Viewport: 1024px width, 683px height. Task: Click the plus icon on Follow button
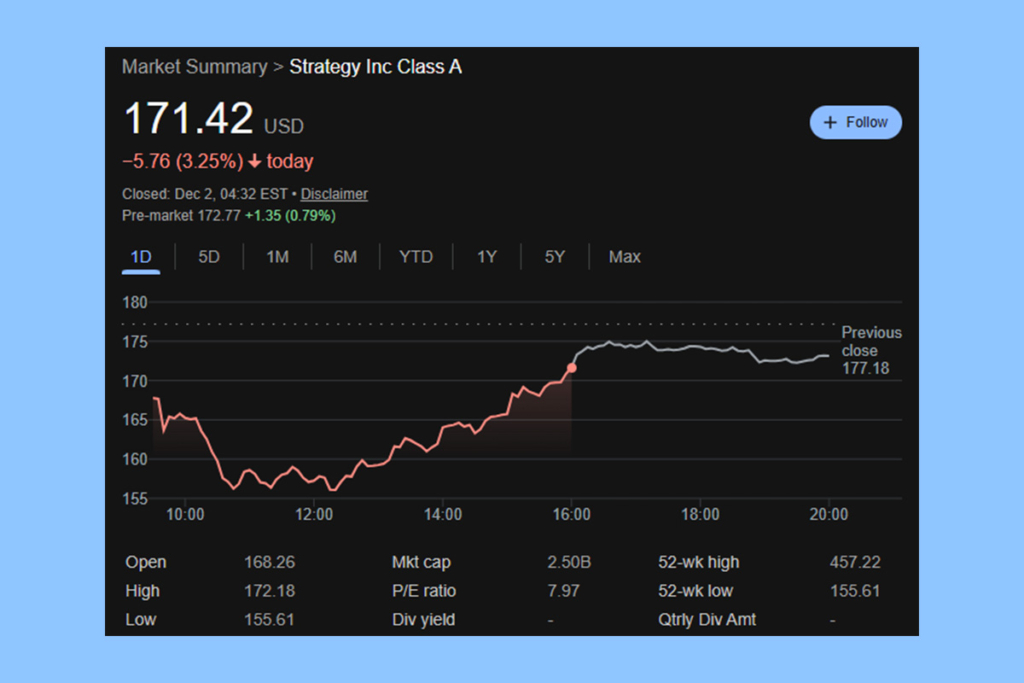[x=831, y=121]
